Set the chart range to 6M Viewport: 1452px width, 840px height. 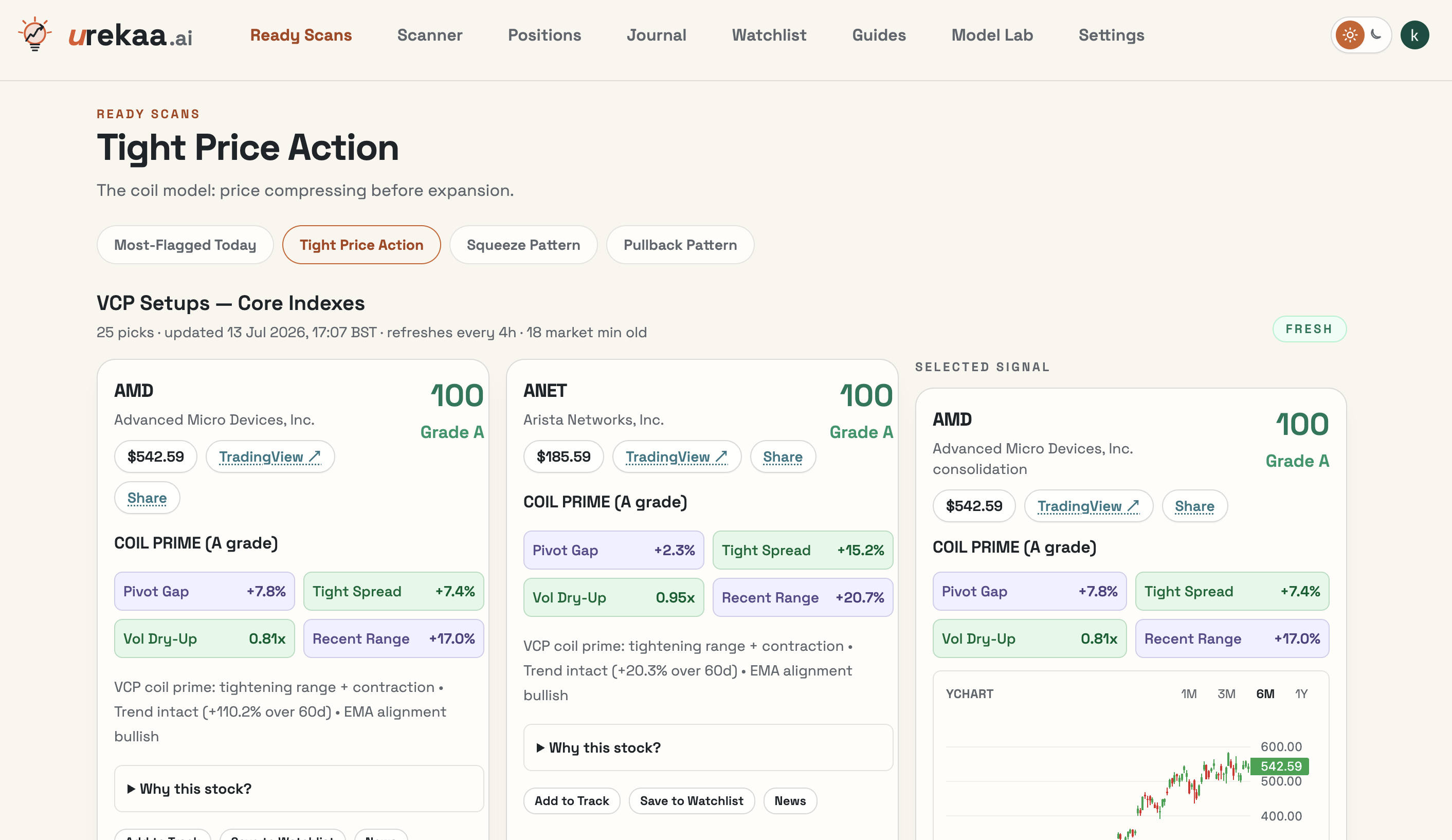1265,693
